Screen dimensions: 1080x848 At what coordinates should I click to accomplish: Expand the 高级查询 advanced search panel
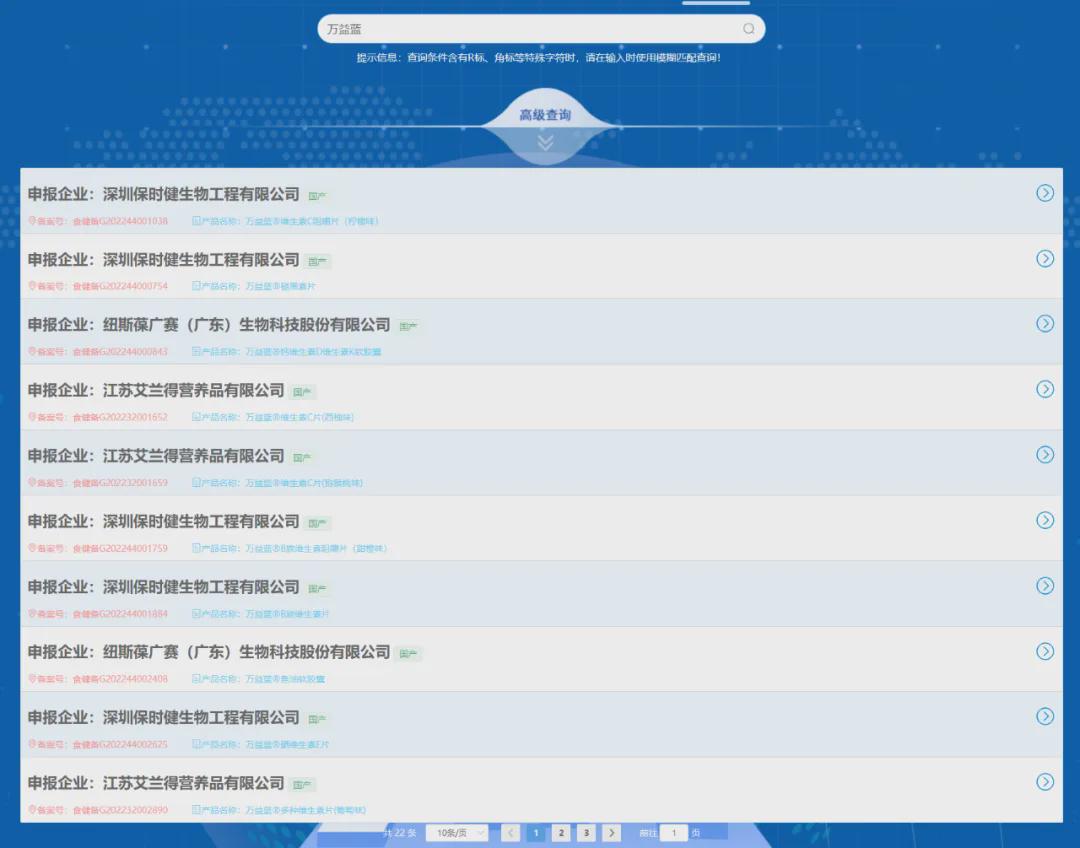[x=545, y=115]
